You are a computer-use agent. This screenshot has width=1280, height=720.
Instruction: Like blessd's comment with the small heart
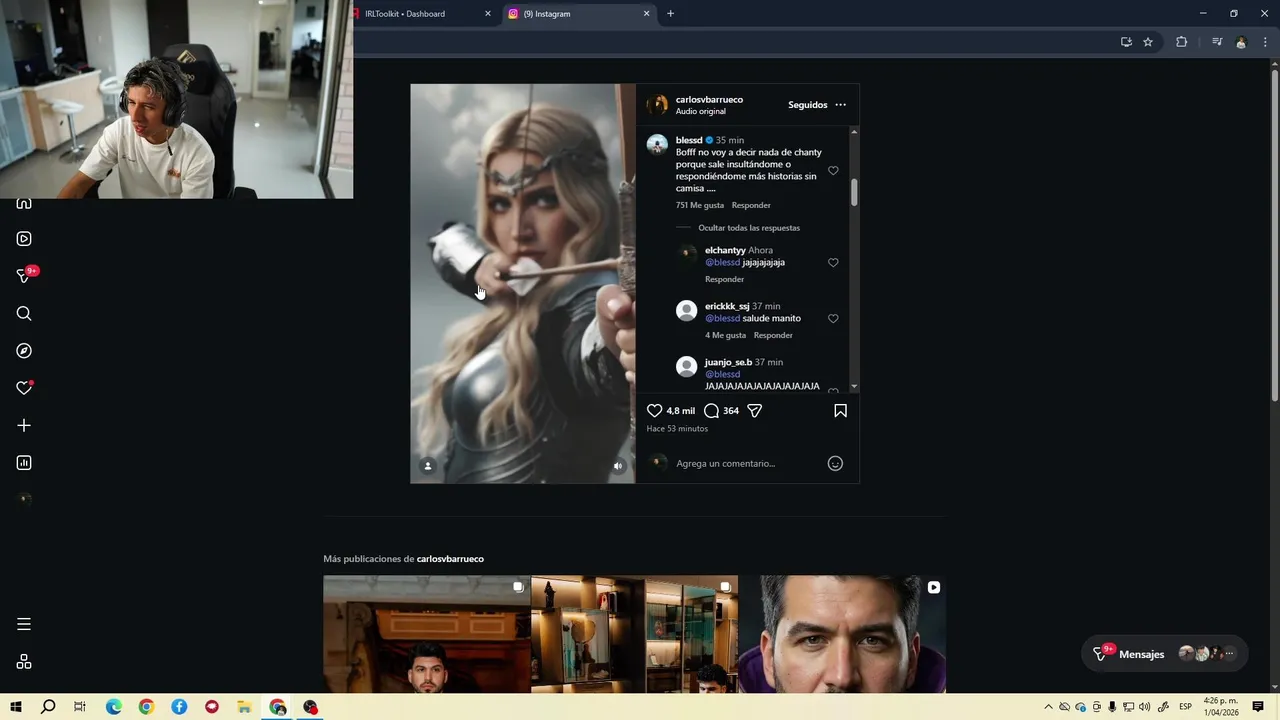click(833, 171)
